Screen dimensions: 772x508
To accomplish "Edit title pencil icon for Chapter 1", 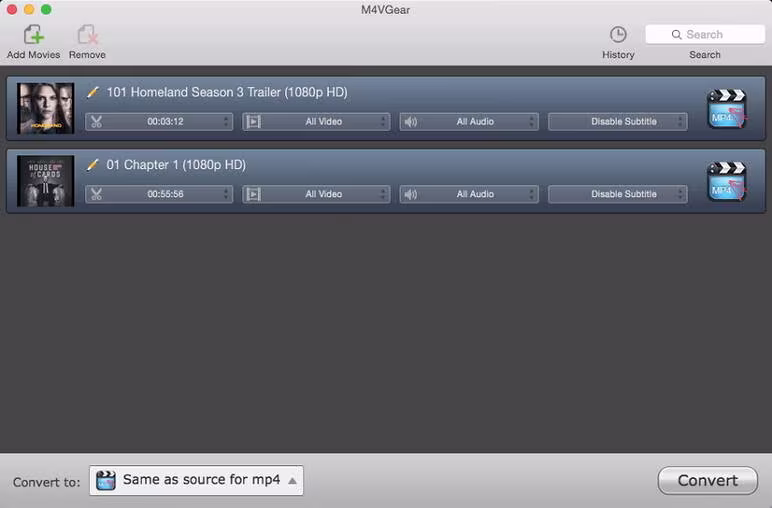I will pos(93,165).
